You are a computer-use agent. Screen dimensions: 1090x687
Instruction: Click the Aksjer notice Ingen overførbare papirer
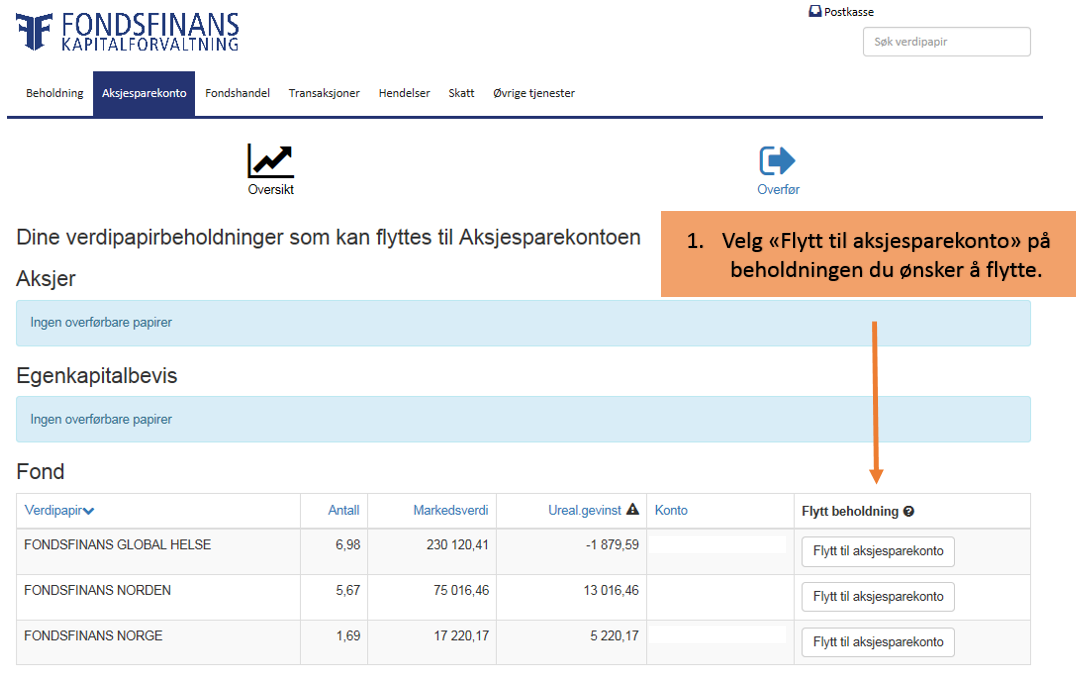tap(523, 323)
